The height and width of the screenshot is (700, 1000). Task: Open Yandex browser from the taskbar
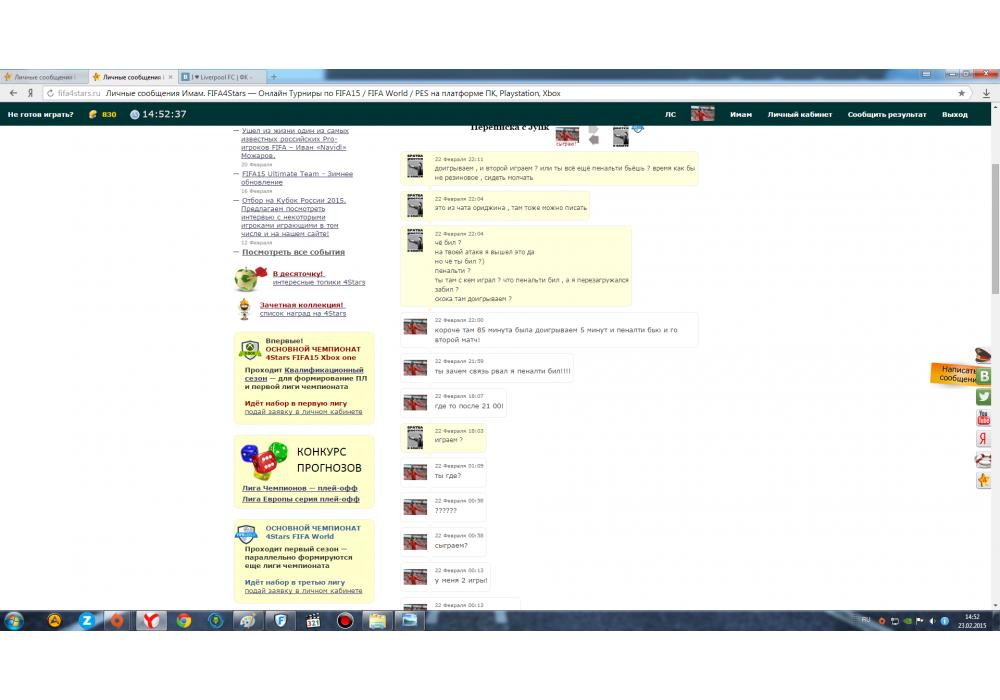[150, 620]
